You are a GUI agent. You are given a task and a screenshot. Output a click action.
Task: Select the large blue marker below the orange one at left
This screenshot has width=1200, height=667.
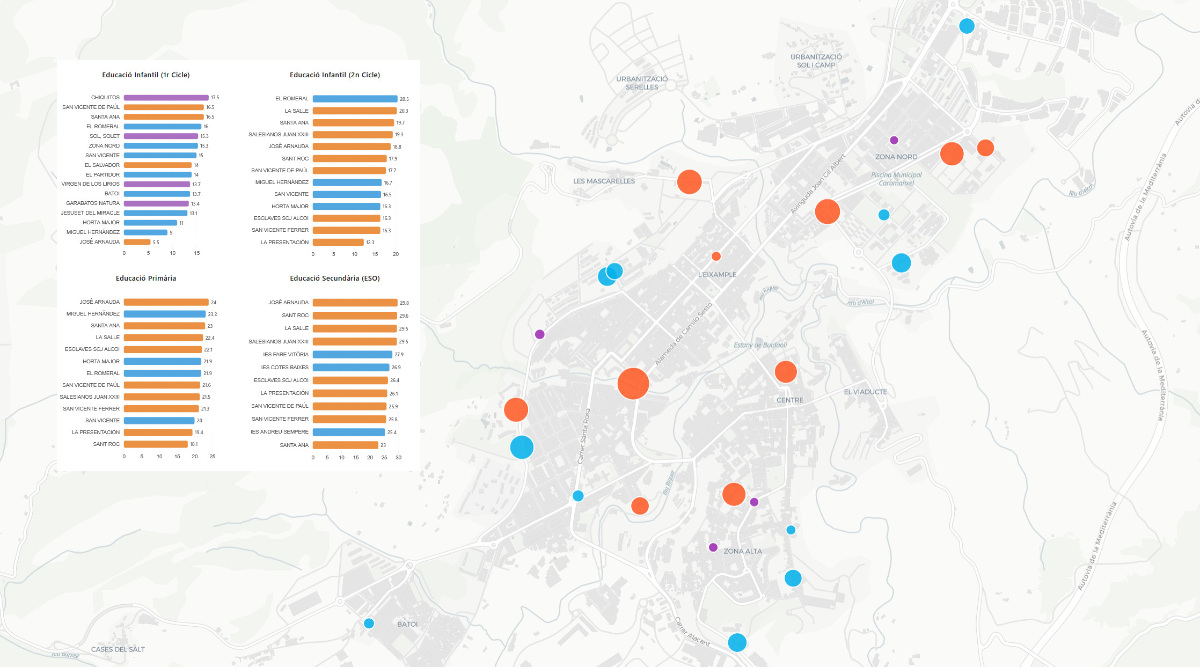pos(522,447)
